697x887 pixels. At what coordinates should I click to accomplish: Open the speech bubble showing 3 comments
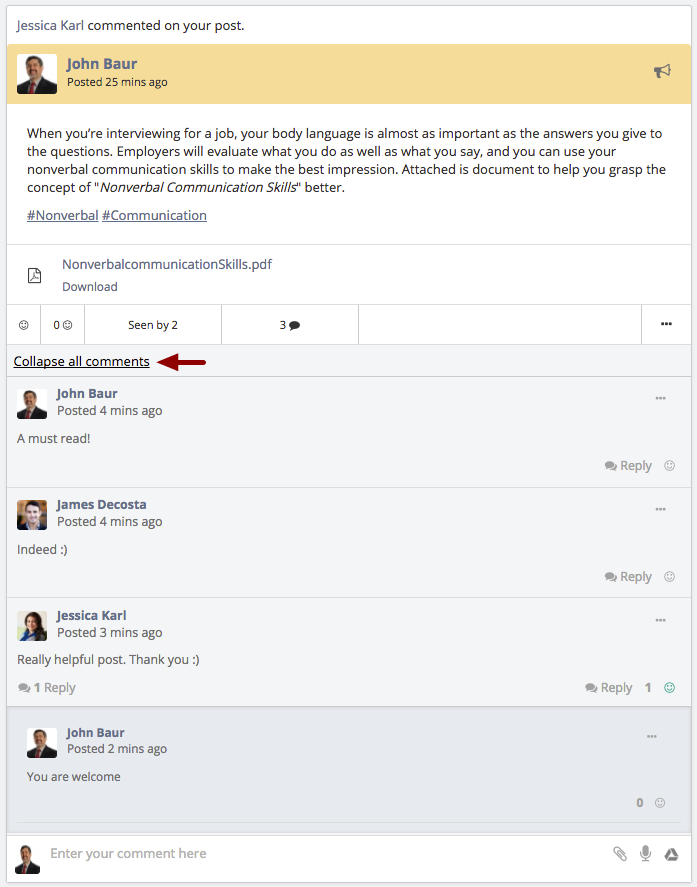pos(290,325)
